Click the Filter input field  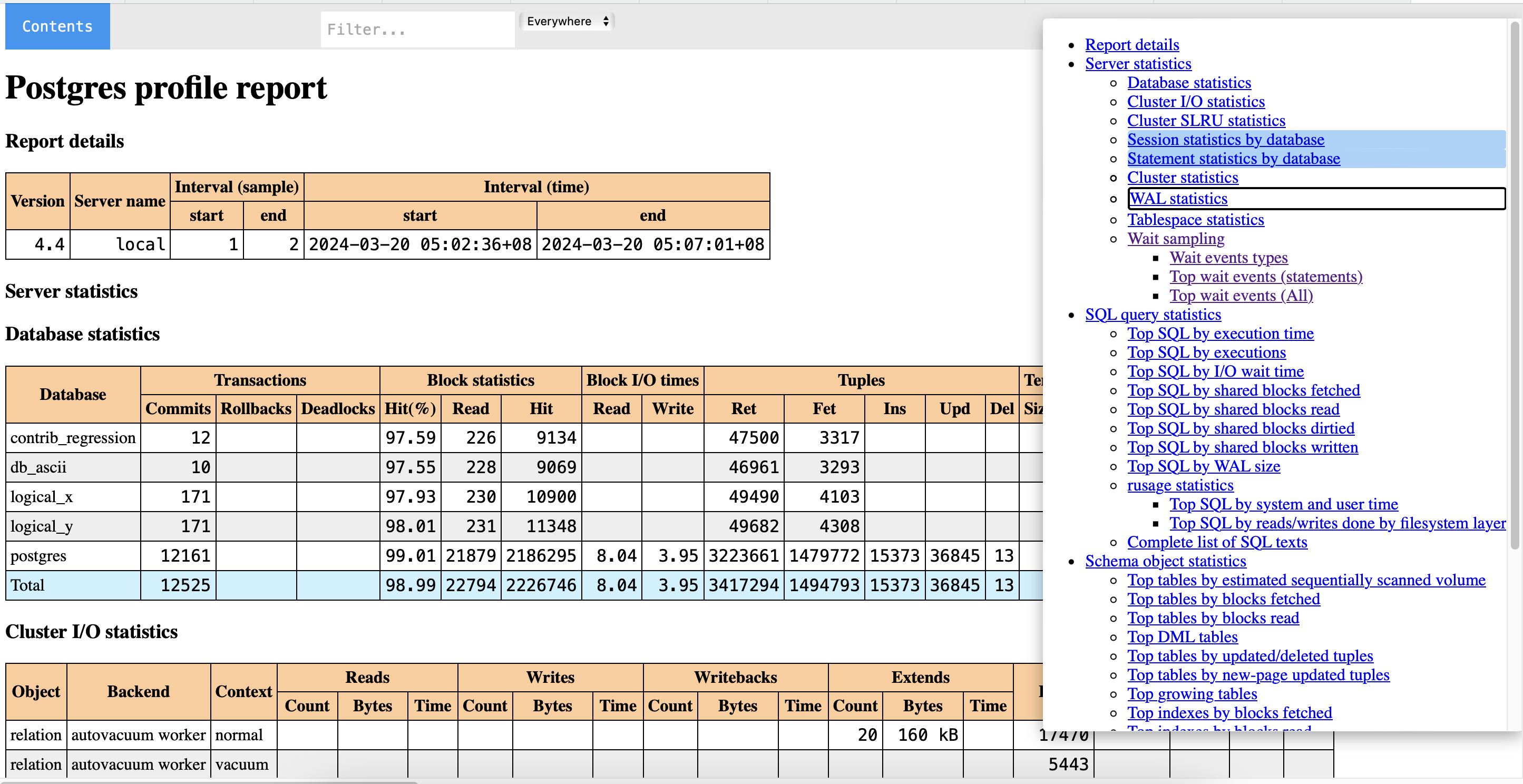point(417,30)
